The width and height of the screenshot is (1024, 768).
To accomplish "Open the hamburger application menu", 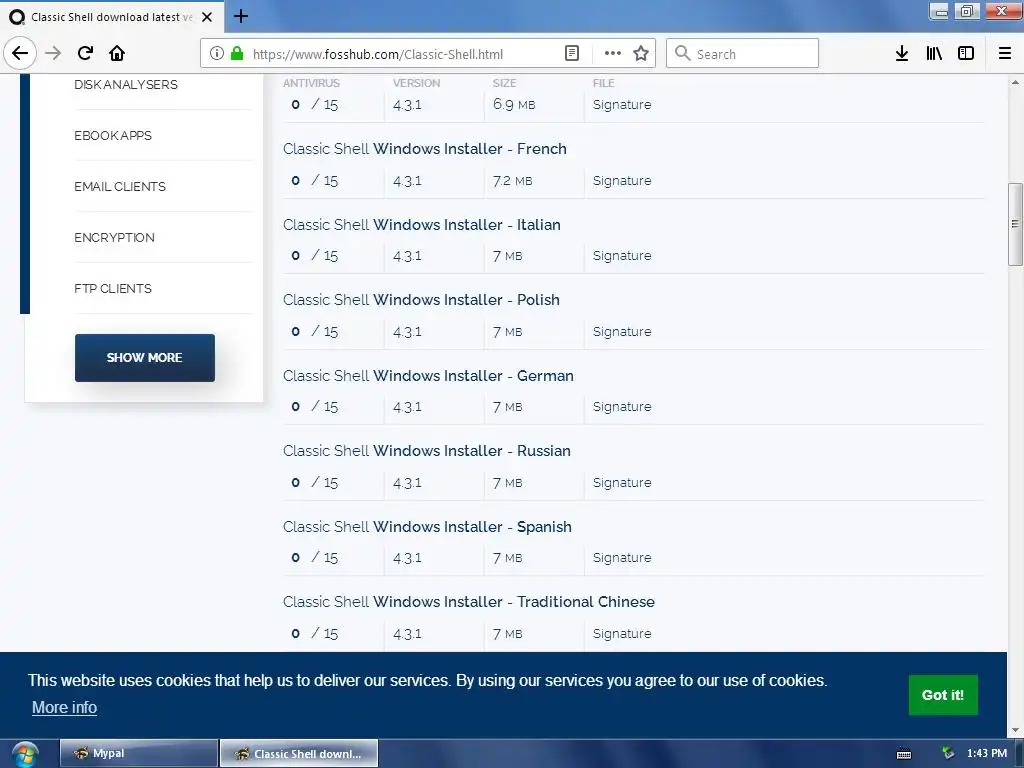I will (1004, 54).
